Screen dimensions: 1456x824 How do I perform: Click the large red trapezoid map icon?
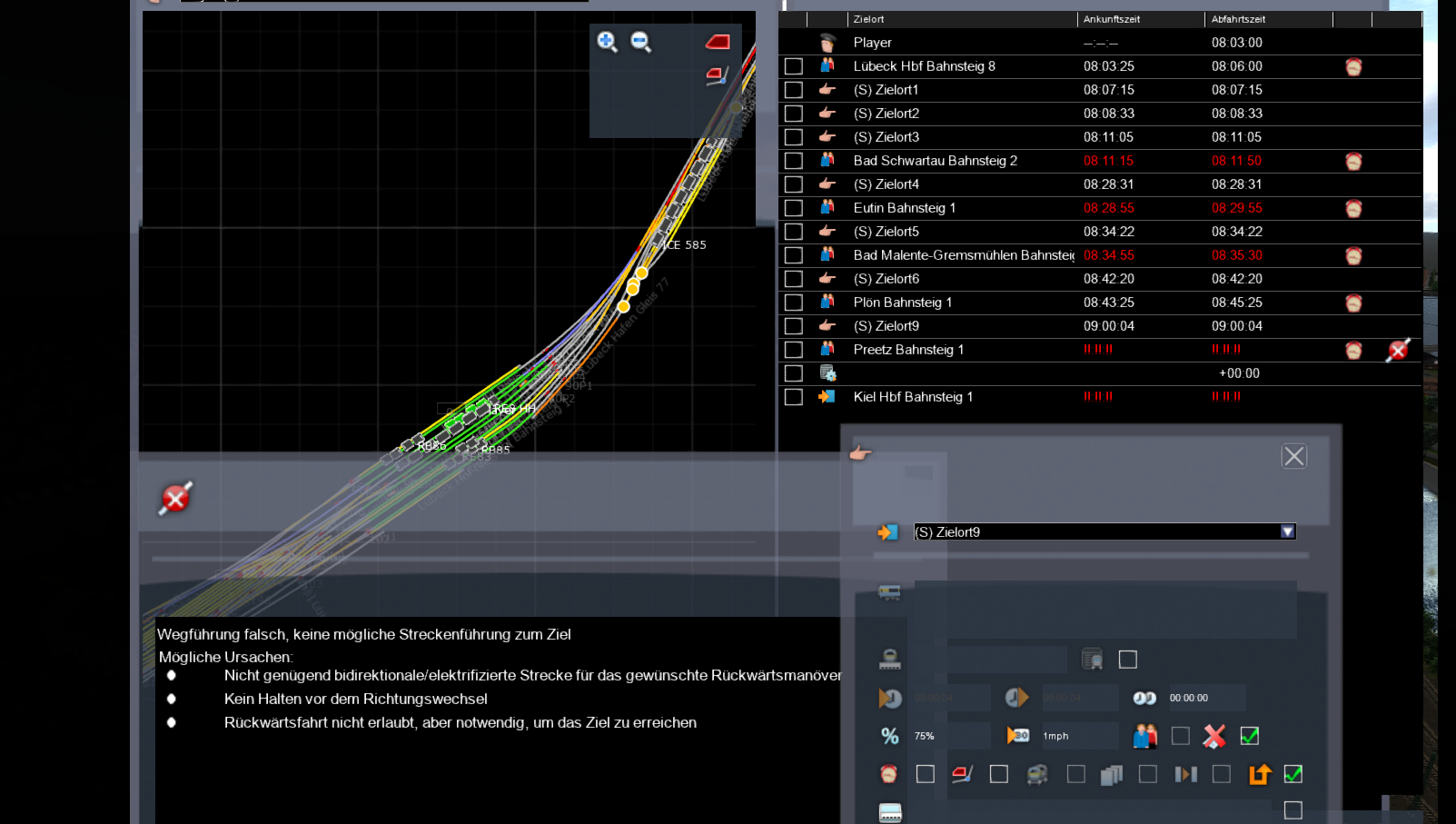718,42
